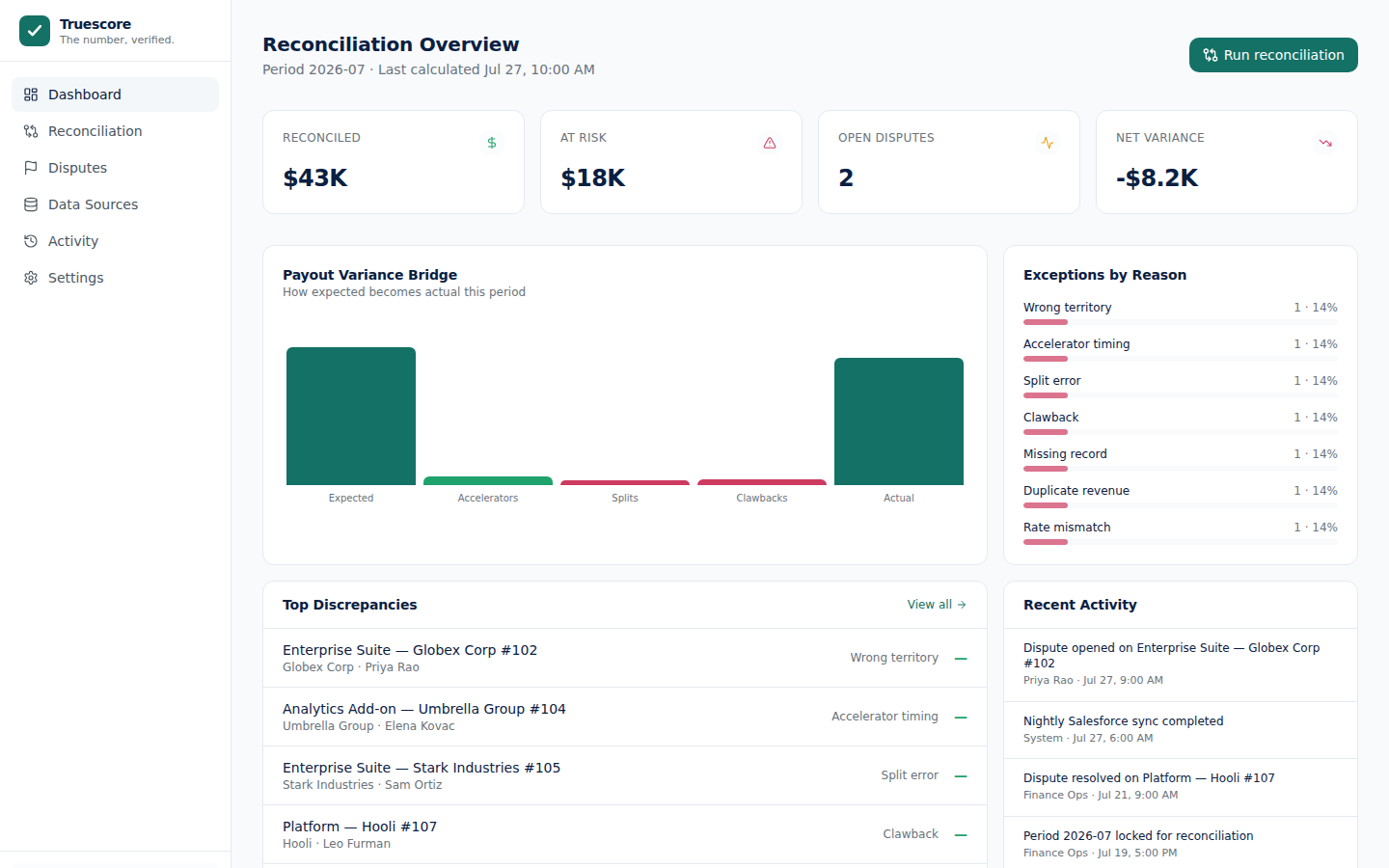Select the Expected bar in variance chart
The image size is (1389, 868).
351,416
